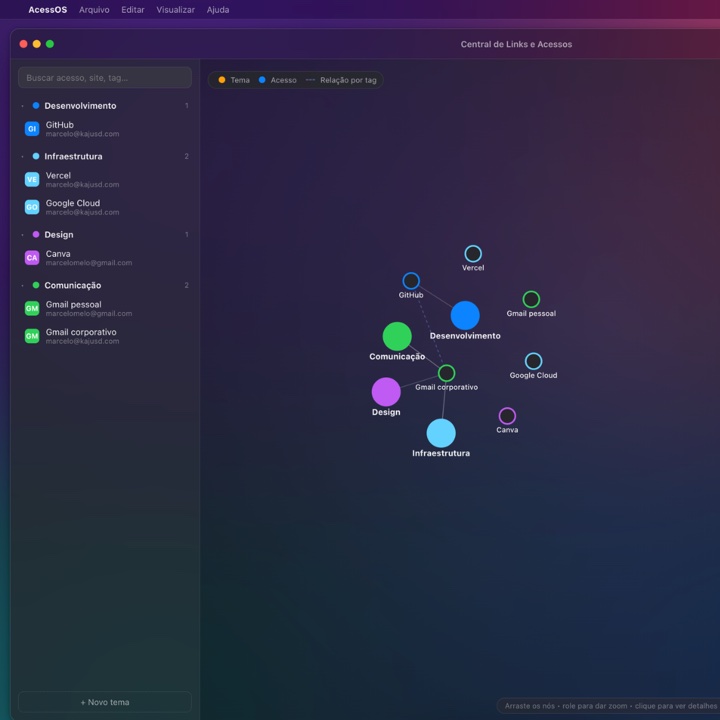Screen dimensions: 720x720
Task: Select the Canva node in the graph
Action: (x=507, y=416)
